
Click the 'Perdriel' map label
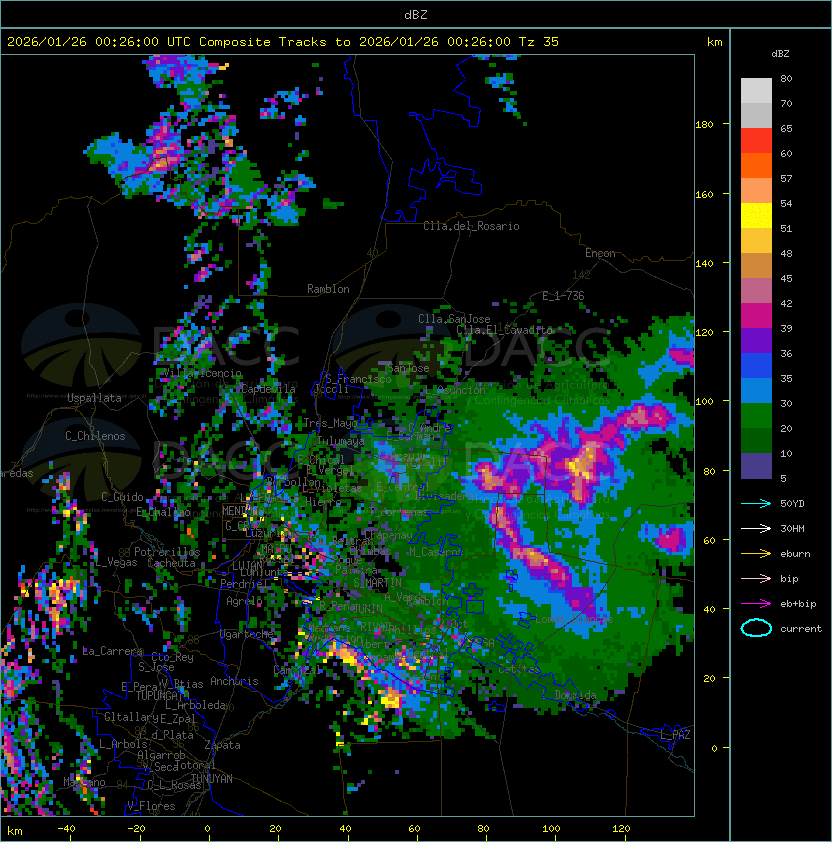tap(243, 584)
